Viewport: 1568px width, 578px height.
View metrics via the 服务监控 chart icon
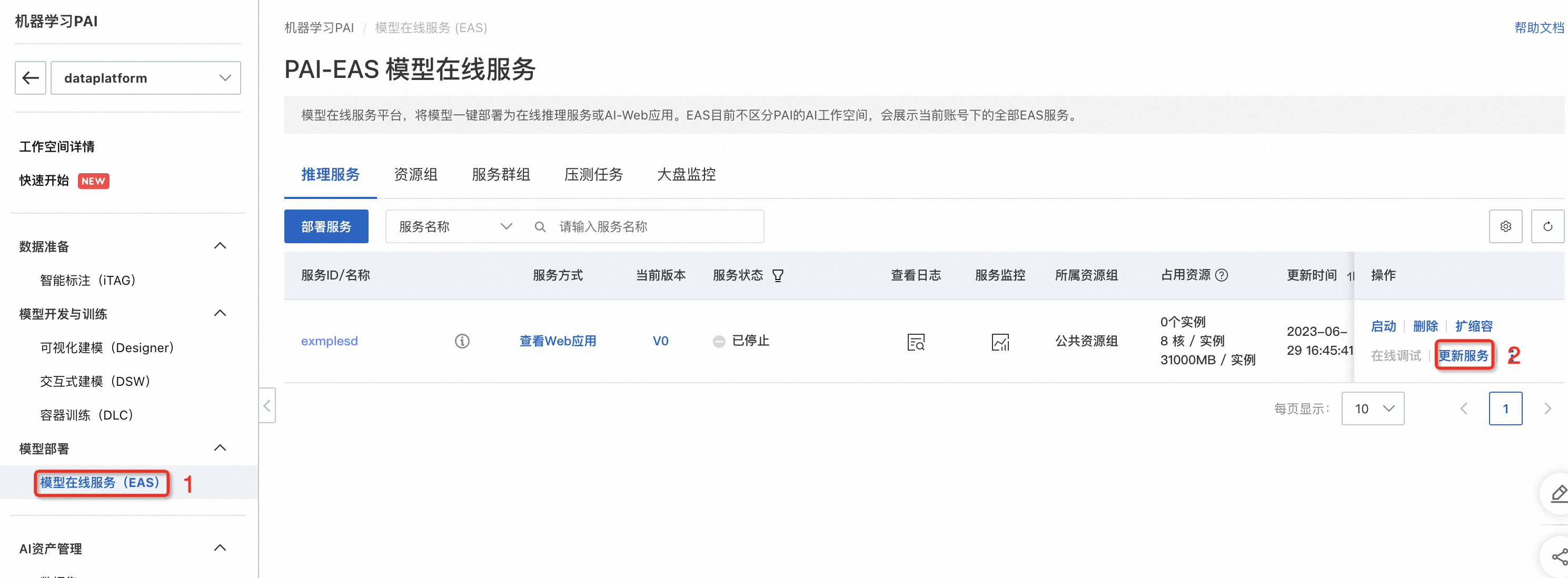click(1000, 342)
